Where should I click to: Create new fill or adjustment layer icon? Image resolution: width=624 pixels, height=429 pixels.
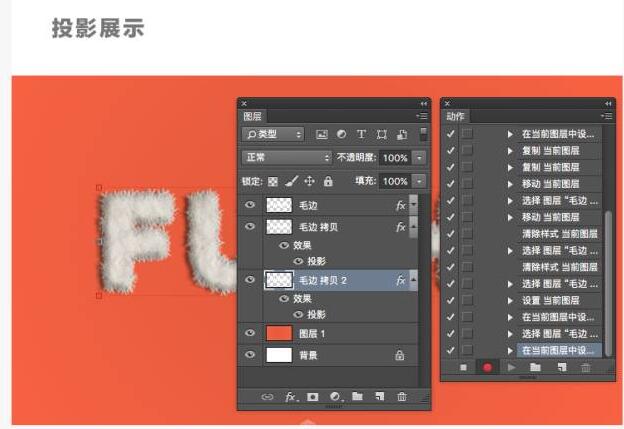pyautogui.click(x=335, y=397)
